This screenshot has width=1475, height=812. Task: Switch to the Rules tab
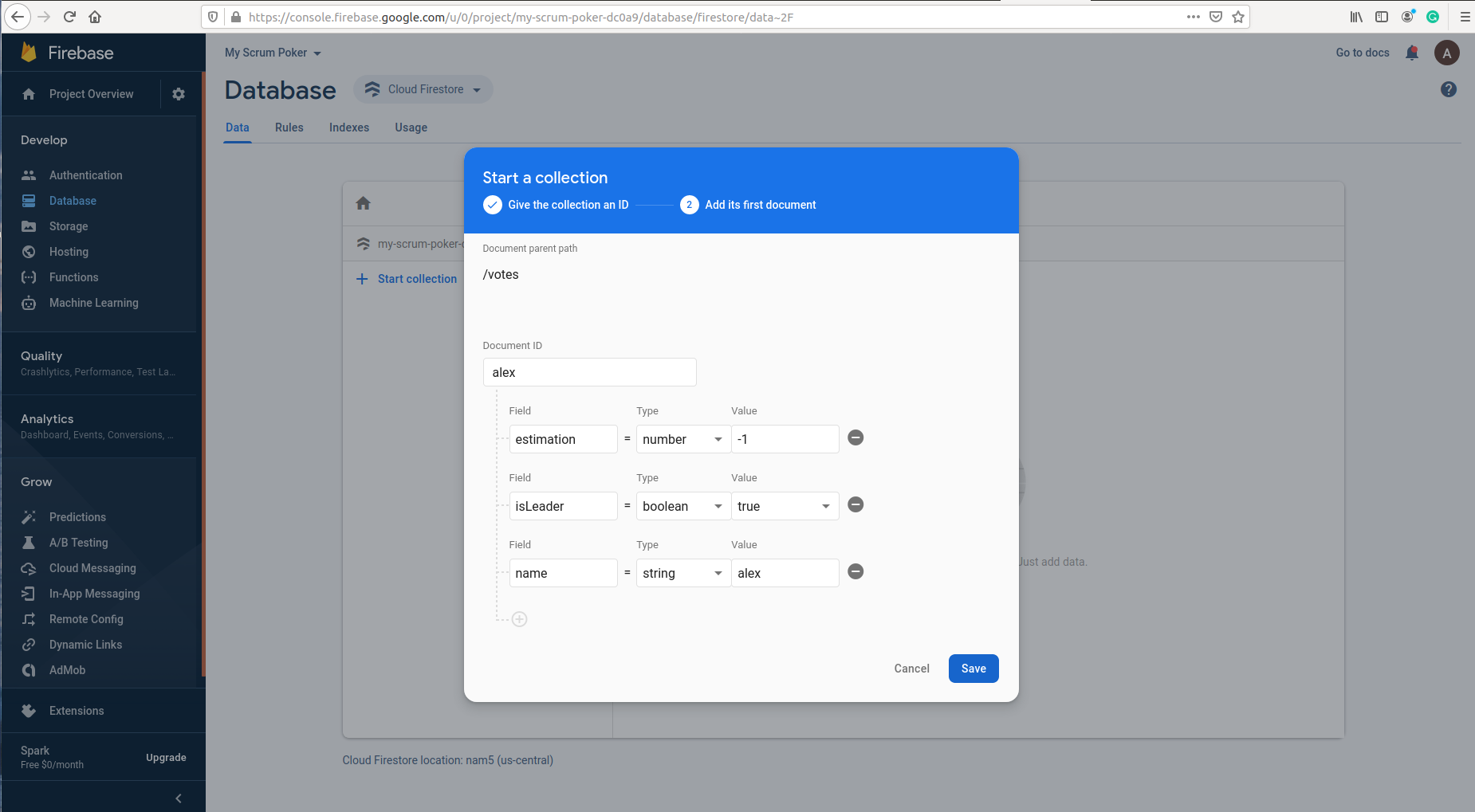point(289,127)
